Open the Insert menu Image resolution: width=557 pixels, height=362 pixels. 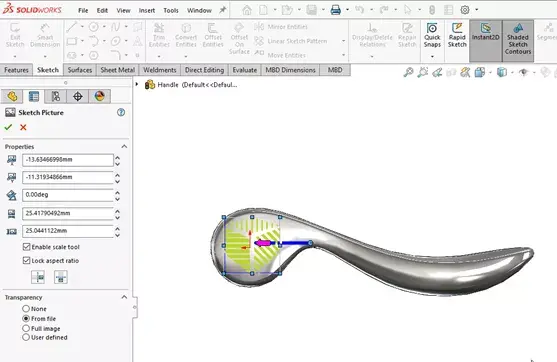147,10
